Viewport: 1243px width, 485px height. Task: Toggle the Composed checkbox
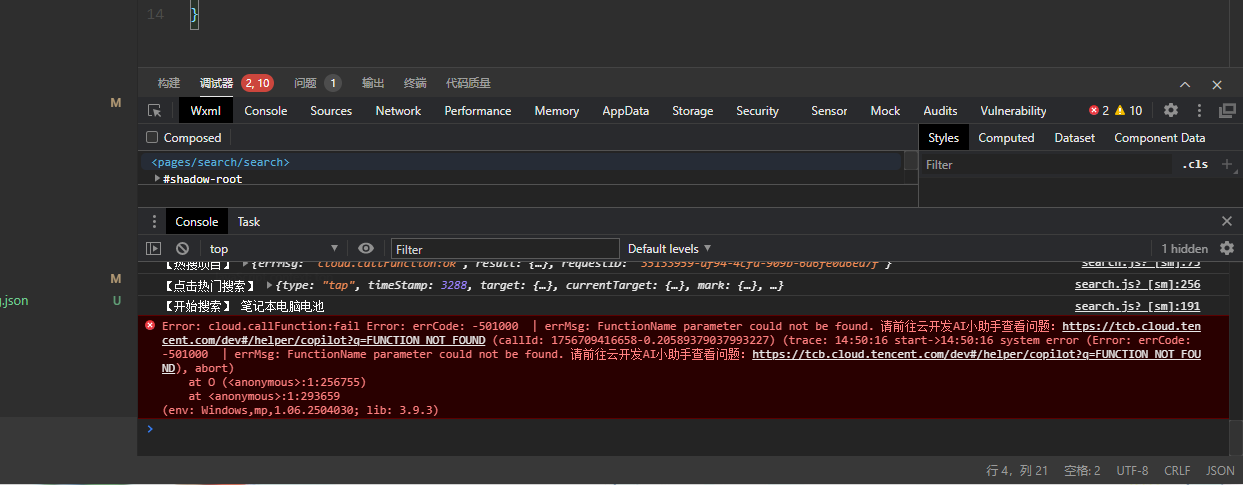tap(153, 138)
